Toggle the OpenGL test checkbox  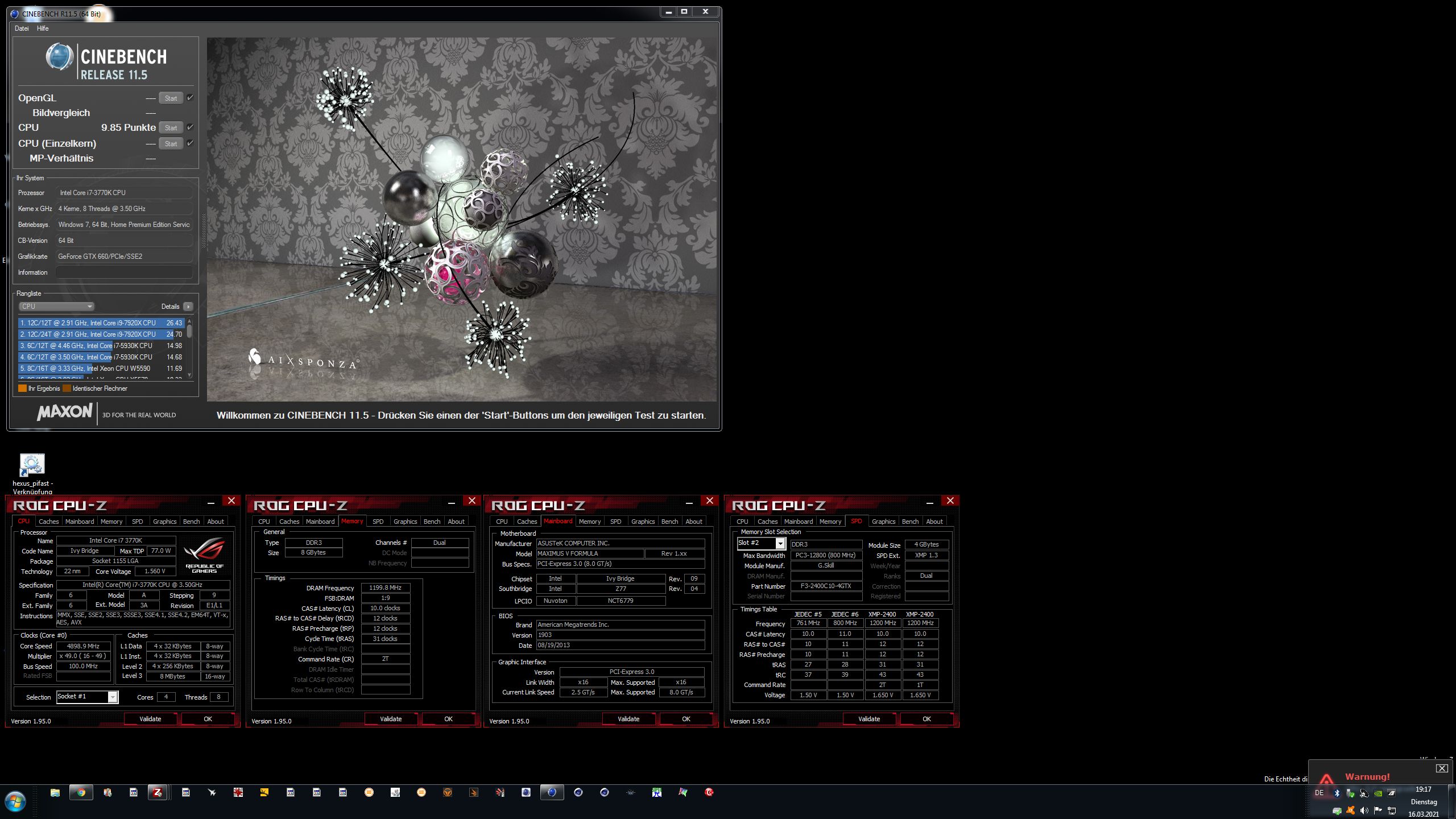pyautogui.click(x=191, y=98)
